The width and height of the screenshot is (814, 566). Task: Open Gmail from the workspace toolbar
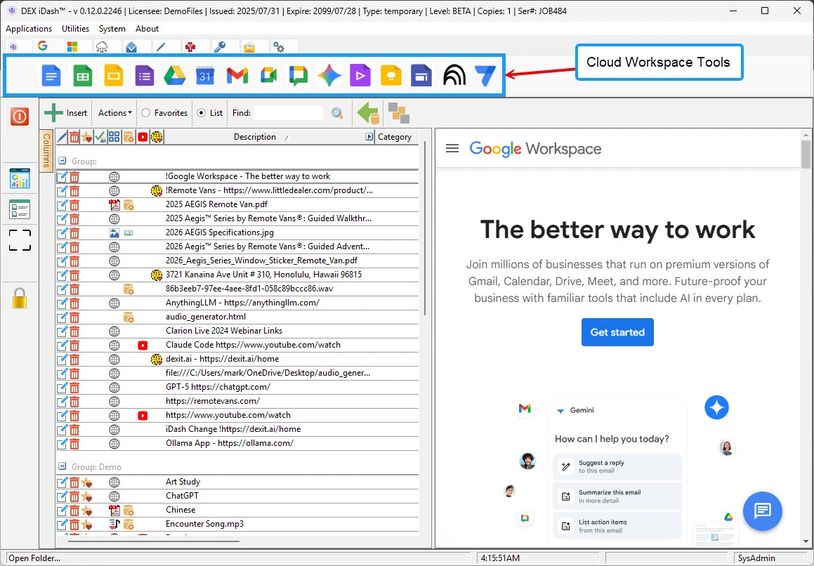pos(237,76)
